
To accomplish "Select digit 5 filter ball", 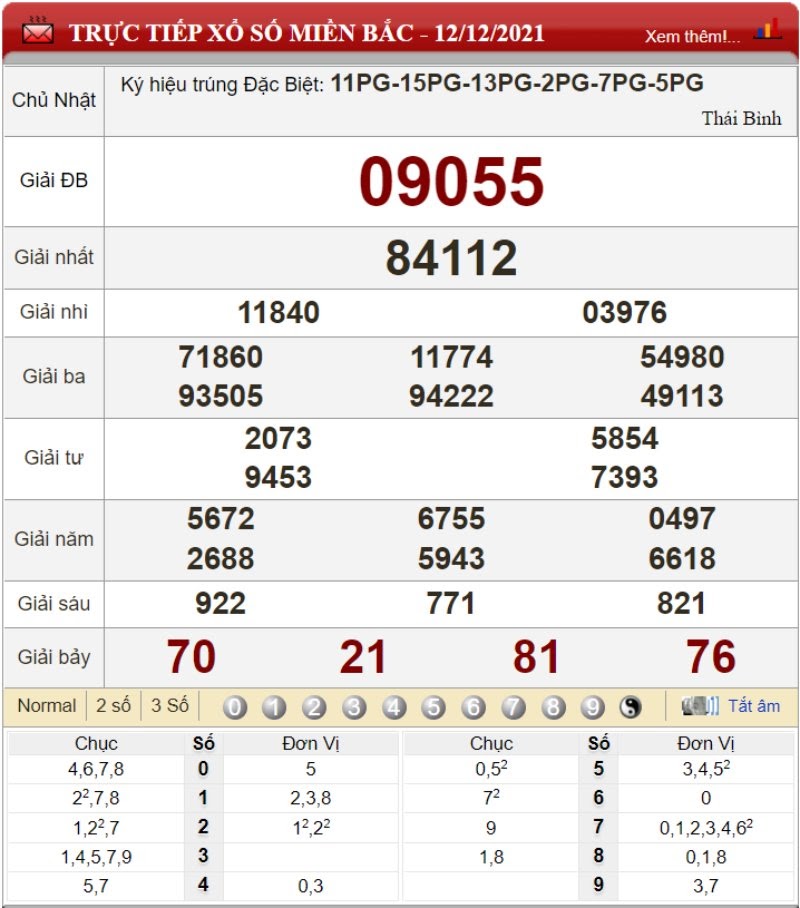I will [433, 707].
